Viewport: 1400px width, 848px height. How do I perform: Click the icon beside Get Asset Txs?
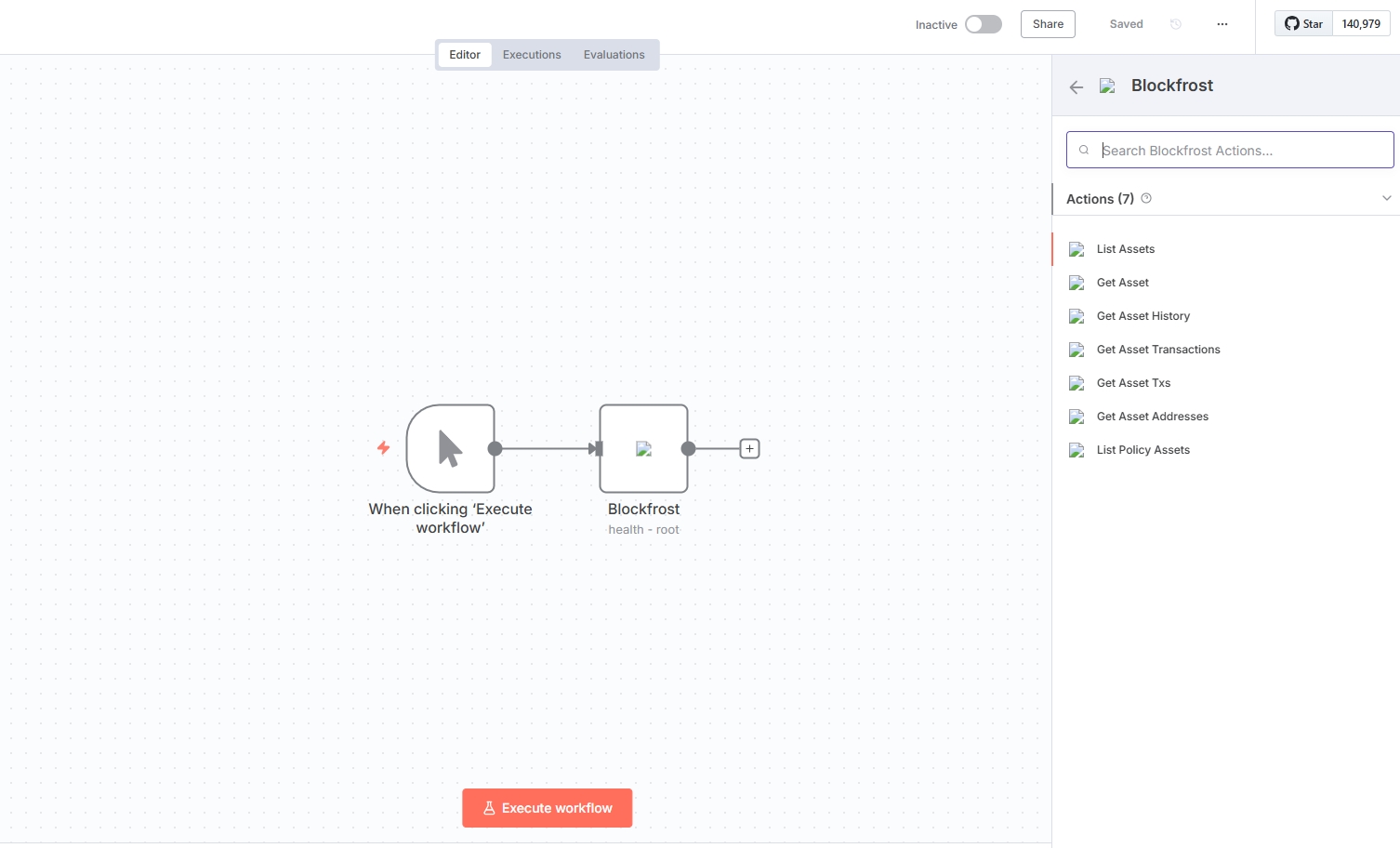[1077, 383]
